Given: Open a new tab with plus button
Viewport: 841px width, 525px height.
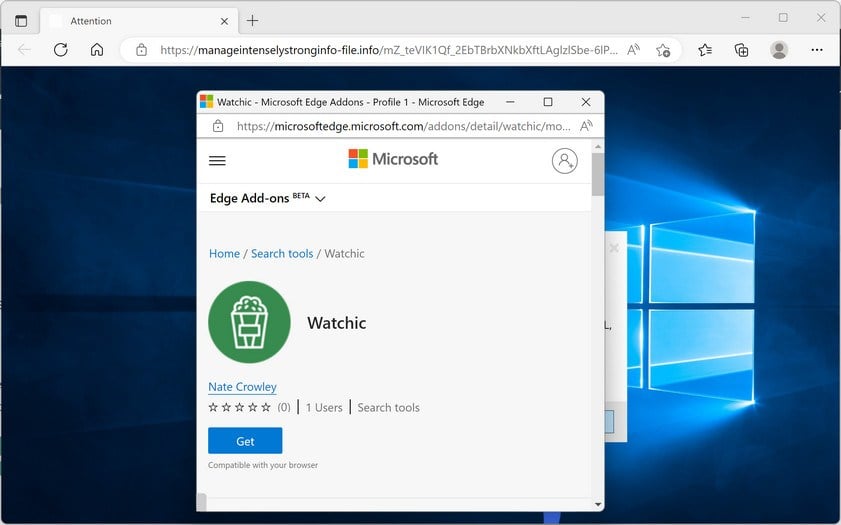Looking at the screenshot, I should point(252,21).
